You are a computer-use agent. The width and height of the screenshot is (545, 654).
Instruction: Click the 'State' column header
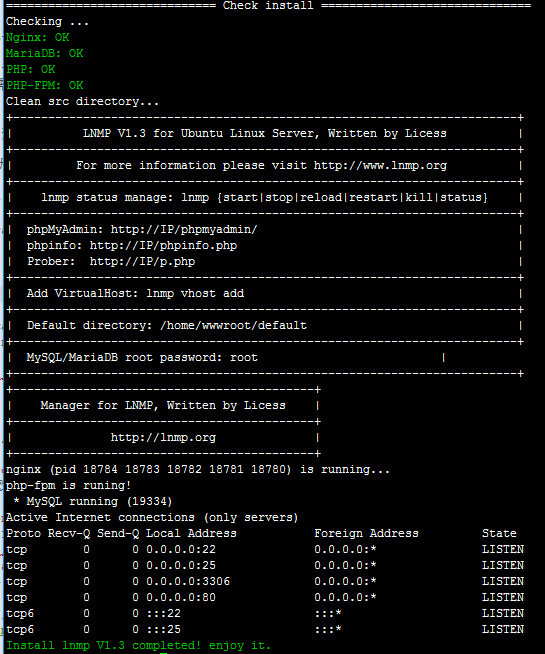point(499,533)
